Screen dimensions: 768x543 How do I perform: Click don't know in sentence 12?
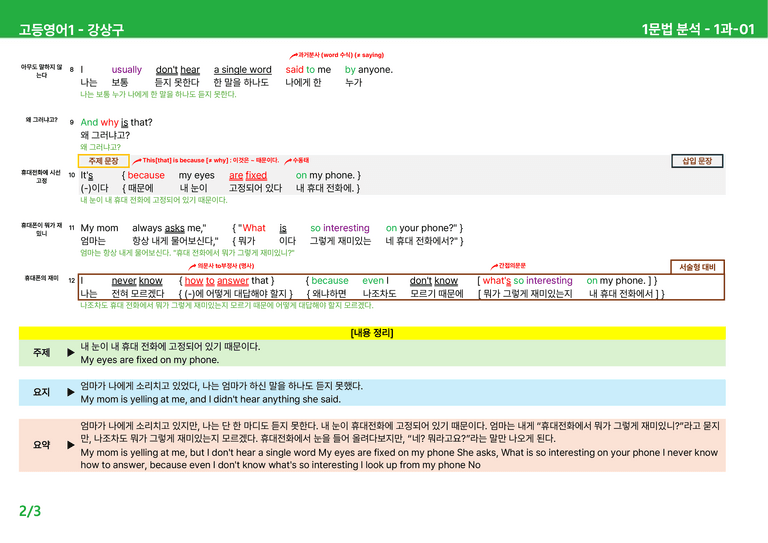click(x=433, y=281)
